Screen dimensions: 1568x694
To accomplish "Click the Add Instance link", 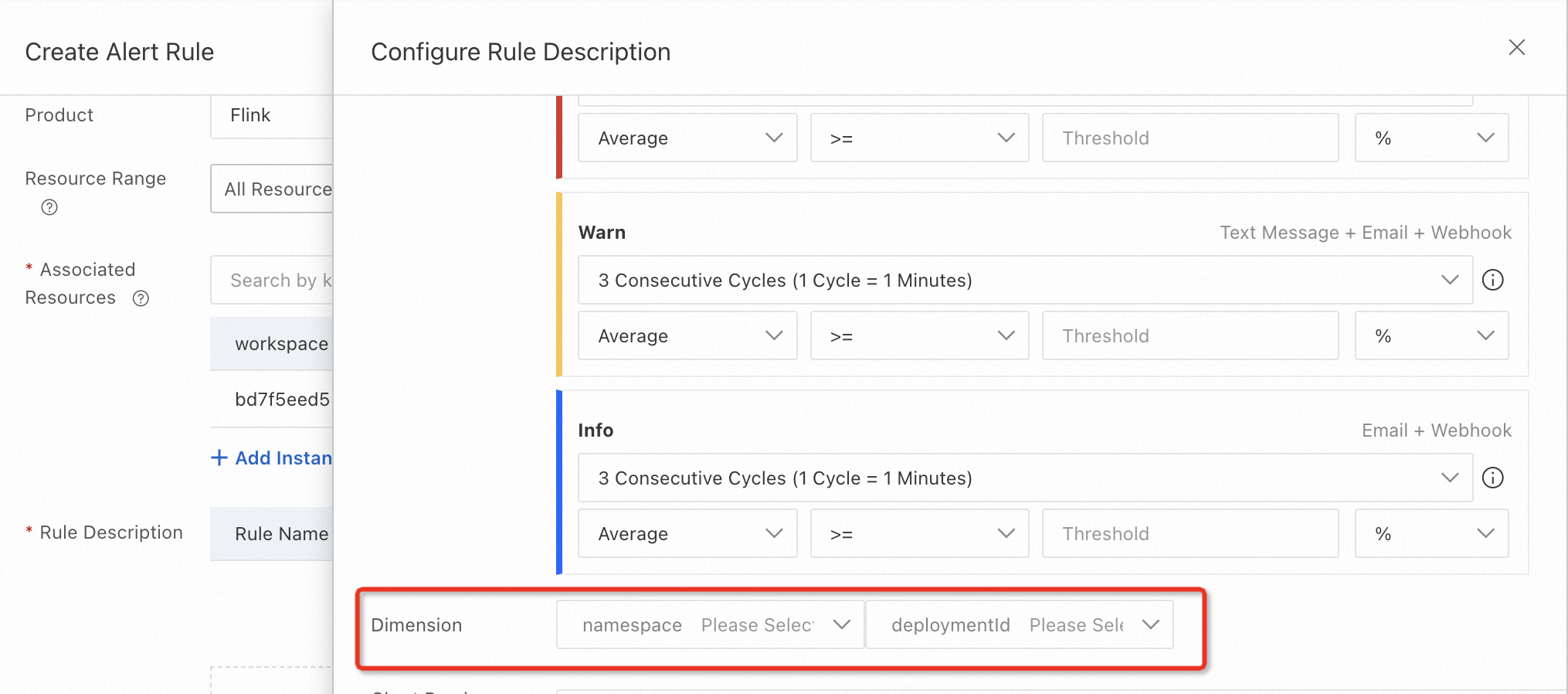I will pyautogui.click(x=283, y=458).
